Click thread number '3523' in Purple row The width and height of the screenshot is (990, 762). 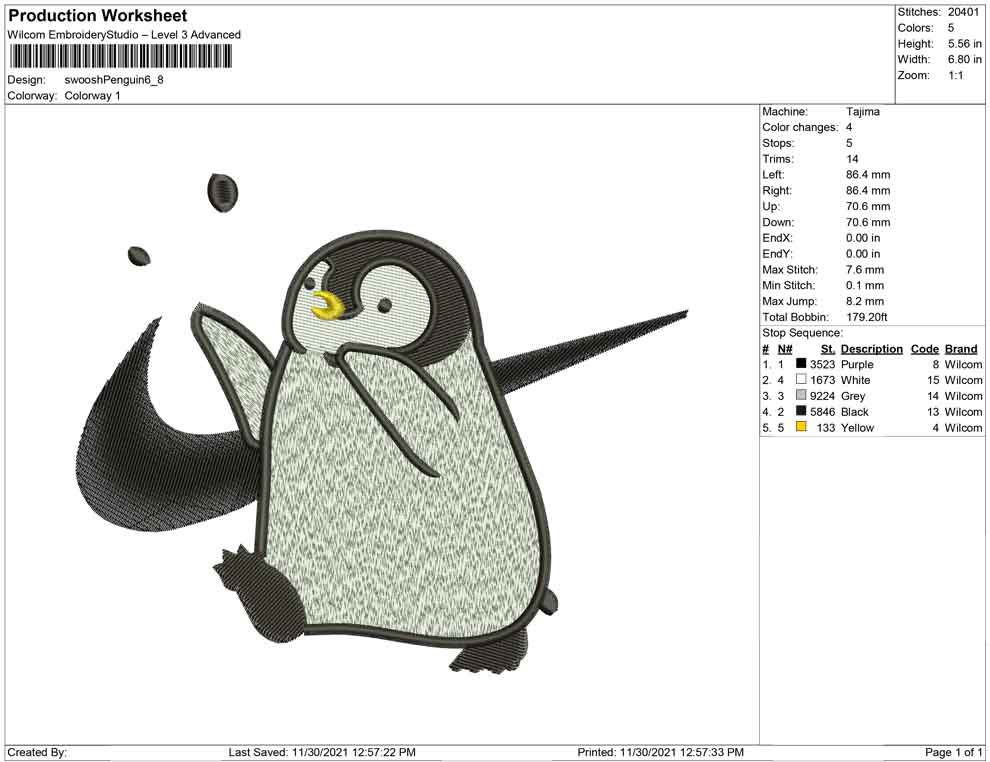pos(823,364)
